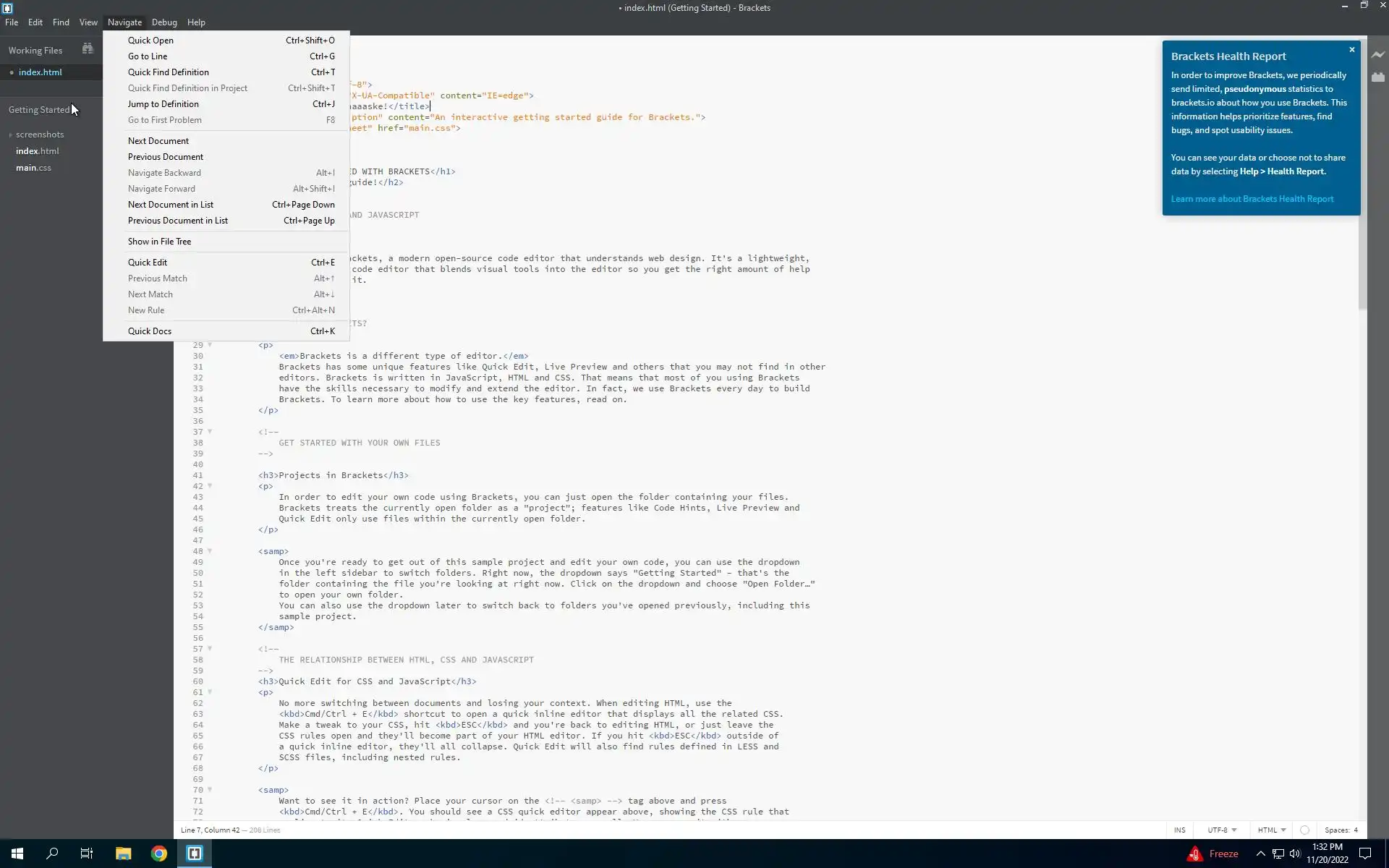Open Brackets app from the taskbar
The width and height of the screenshot is (1389, 868).
[194, 854]
